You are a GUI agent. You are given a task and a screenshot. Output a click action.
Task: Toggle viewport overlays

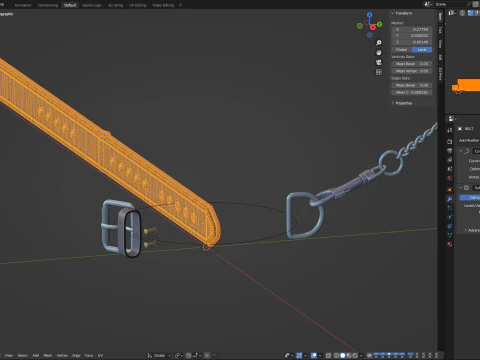click(x=314, y=355)
